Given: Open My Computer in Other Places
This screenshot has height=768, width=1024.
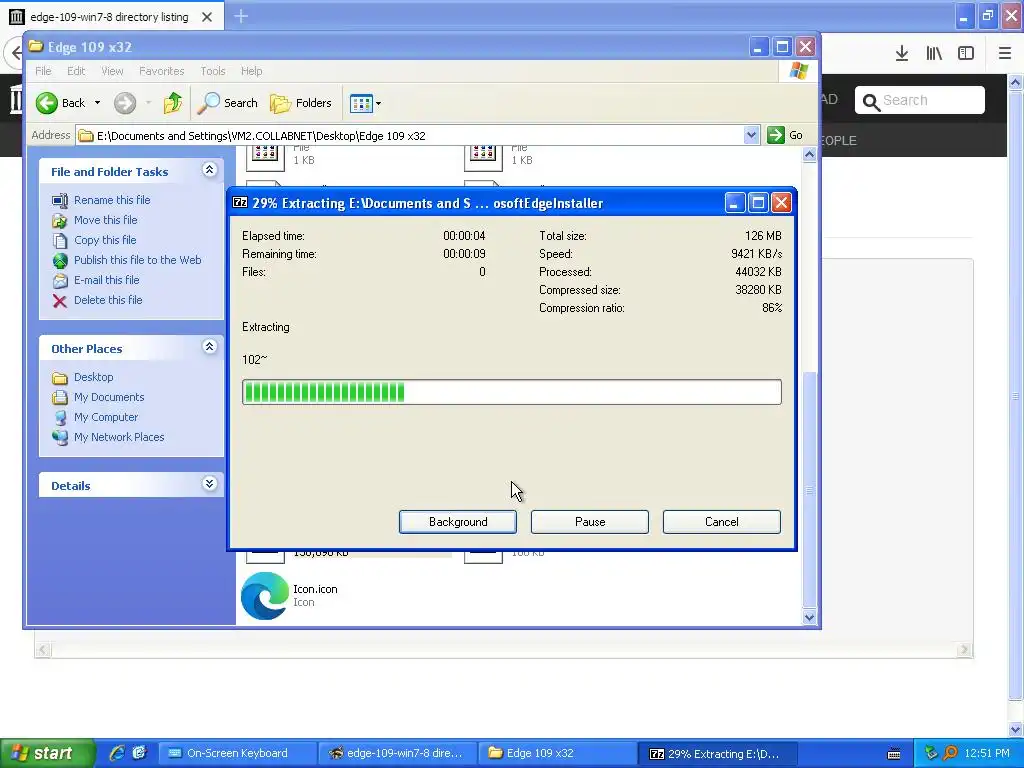Looking at the screenshot, I should point(106,417).
